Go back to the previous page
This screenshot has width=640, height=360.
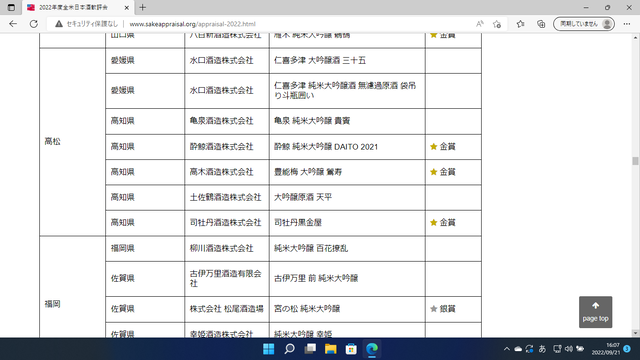(13, 24)
